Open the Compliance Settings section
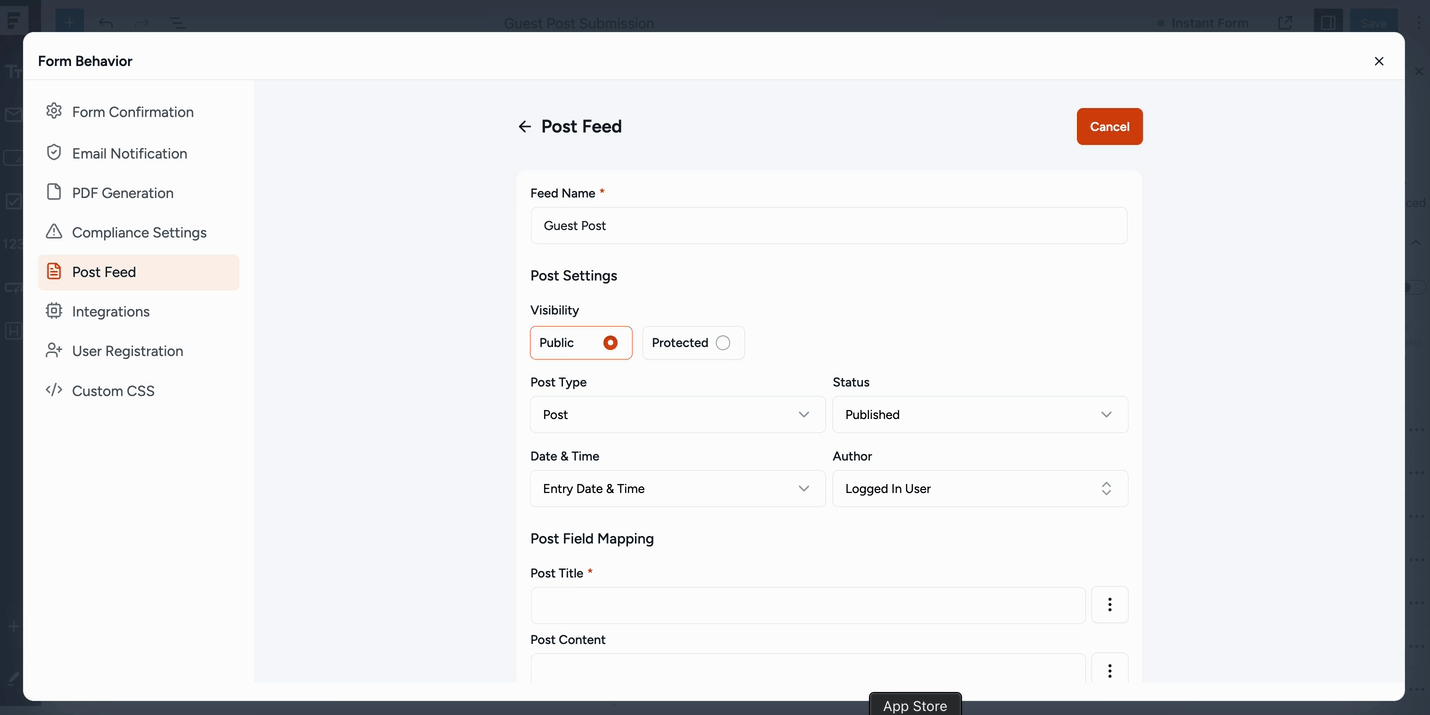This screenshot has height=715, width=1430. 139,232
